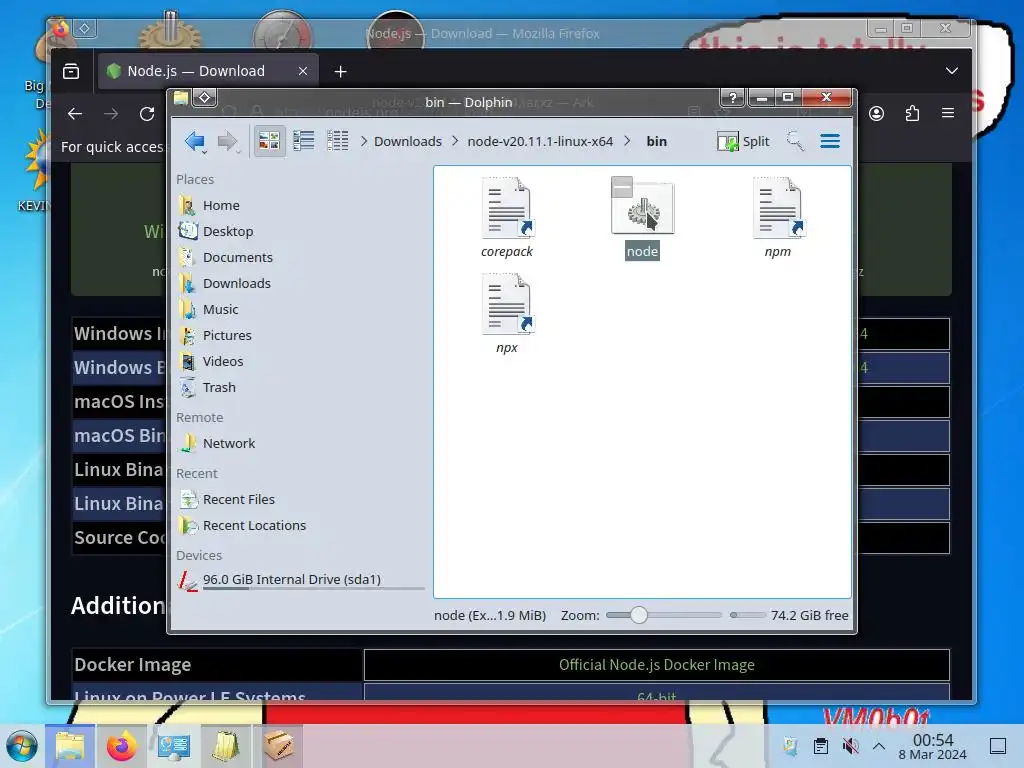Open Dolphin search magnifier
Viewport: 1024px width, 768px height.
(795, 141)
